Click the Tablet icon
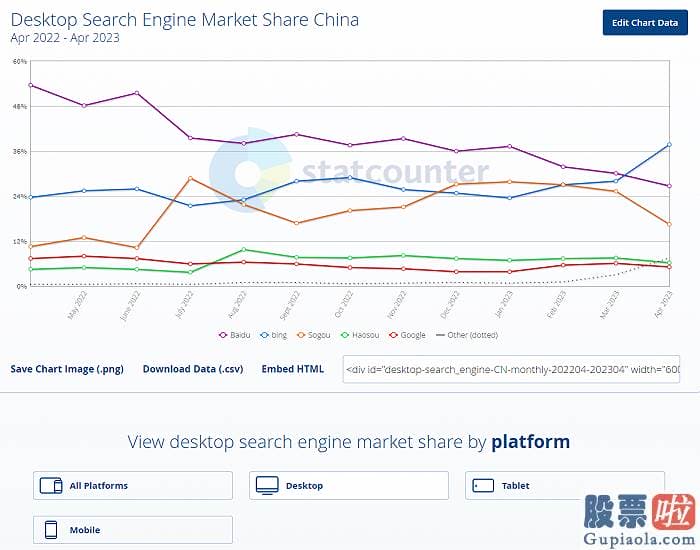This screenshot has width=700, height=550. (483, 486)
